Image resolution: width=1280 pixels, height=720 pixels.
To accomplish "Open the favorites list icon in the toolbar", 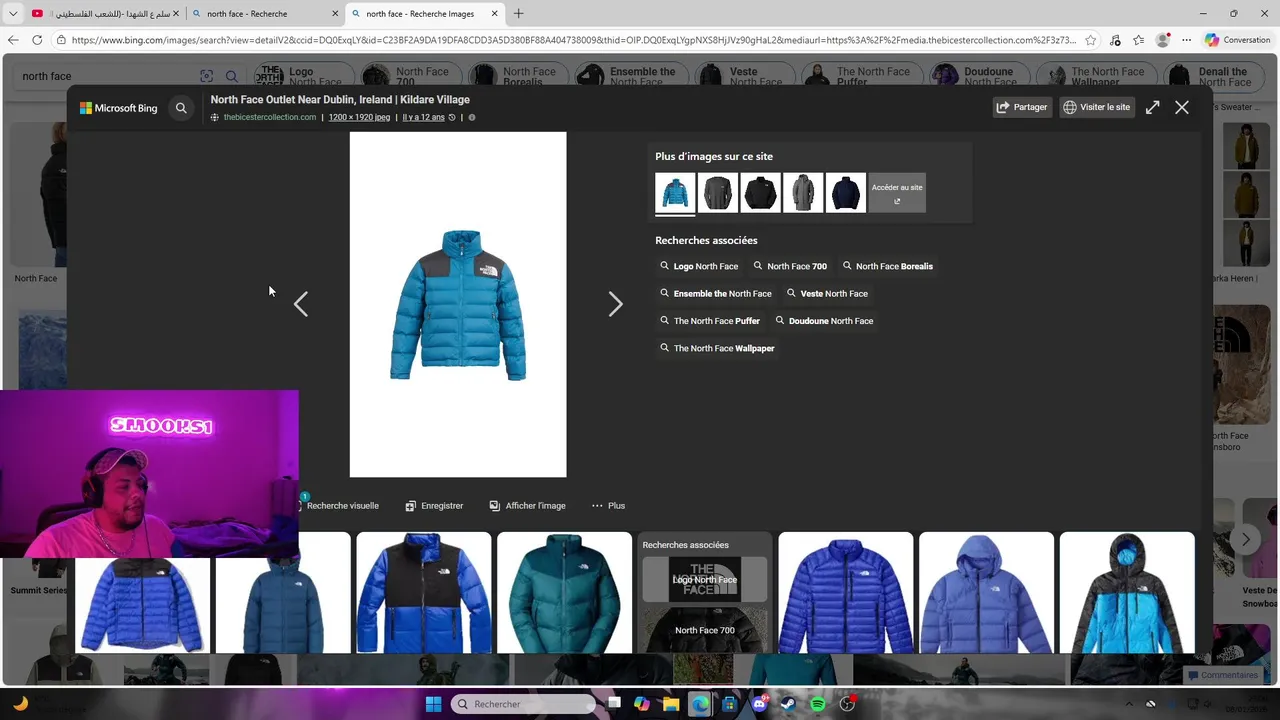I will (1139, 40).
